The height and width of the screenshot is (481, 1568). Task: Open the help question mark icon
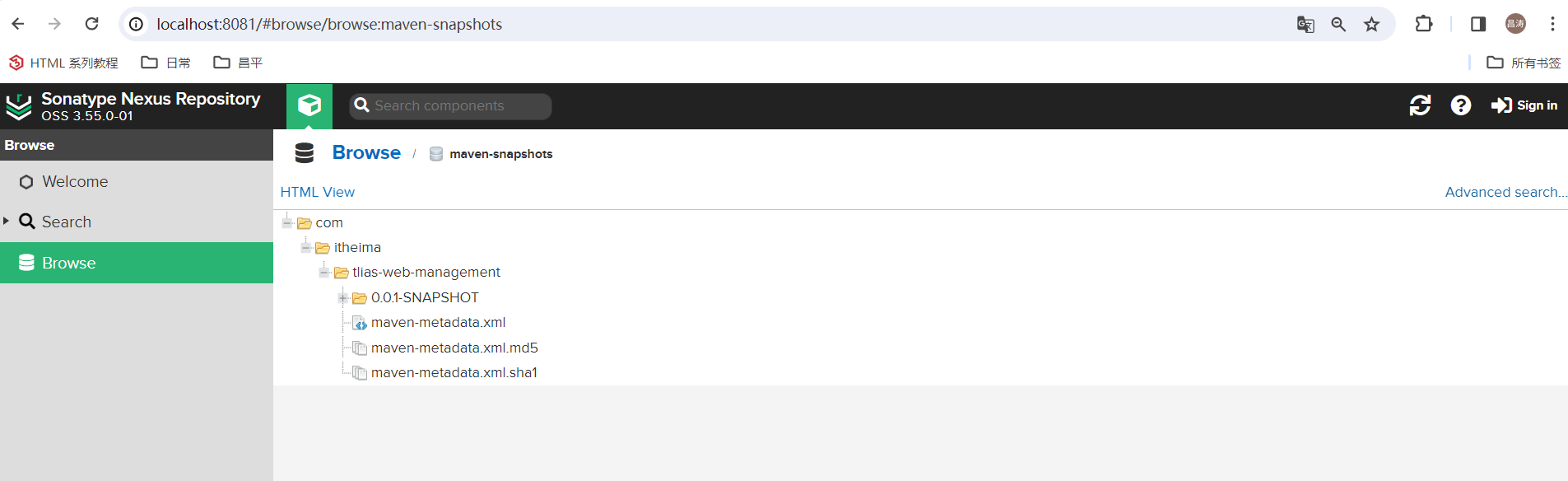coord(1461,105)
